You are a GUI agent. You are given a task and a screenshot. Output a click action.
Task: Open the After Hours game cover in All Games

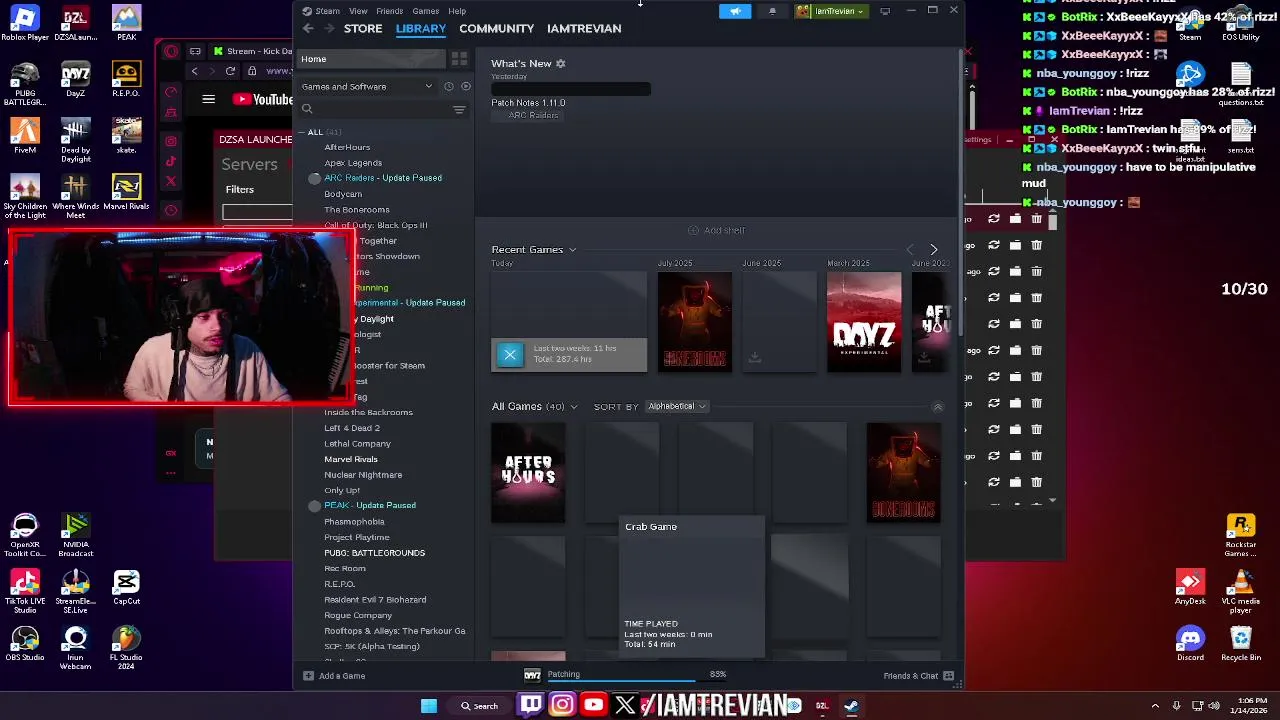pyautogui.click(x=528, y=472)
